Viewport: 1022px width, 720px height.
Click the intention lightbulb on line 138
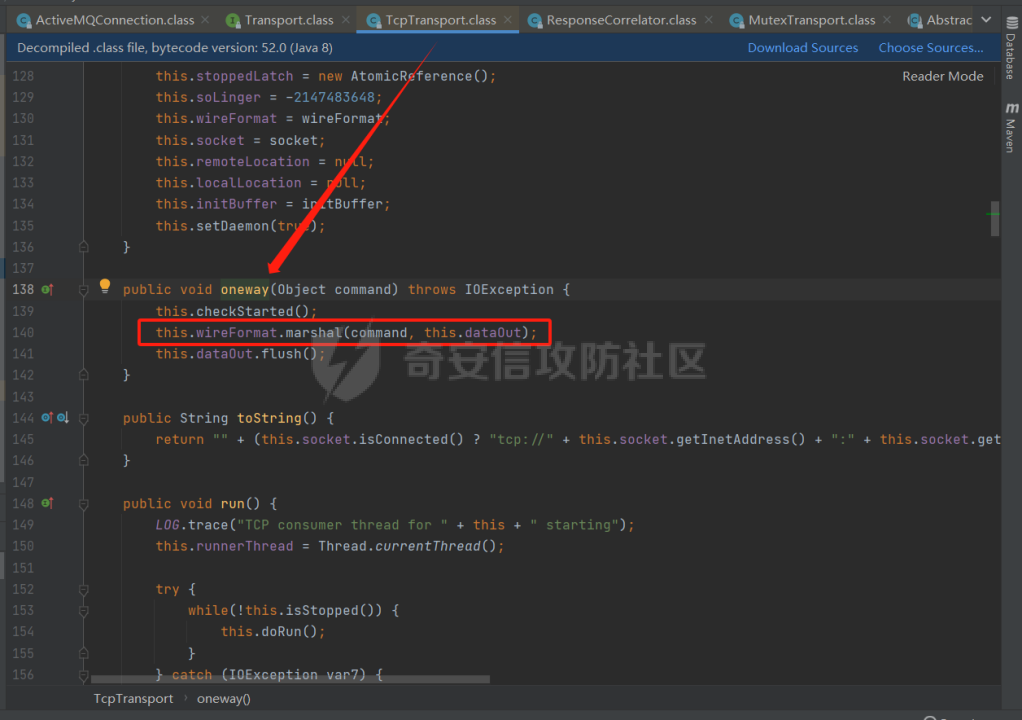[104, 285]
